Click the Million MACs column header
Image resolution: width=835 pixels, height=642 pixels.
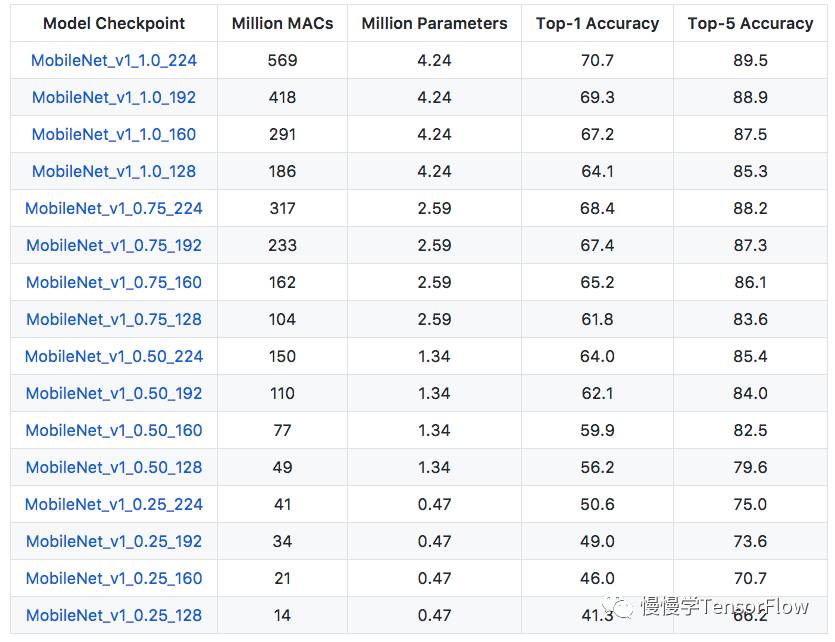point(282,23)
